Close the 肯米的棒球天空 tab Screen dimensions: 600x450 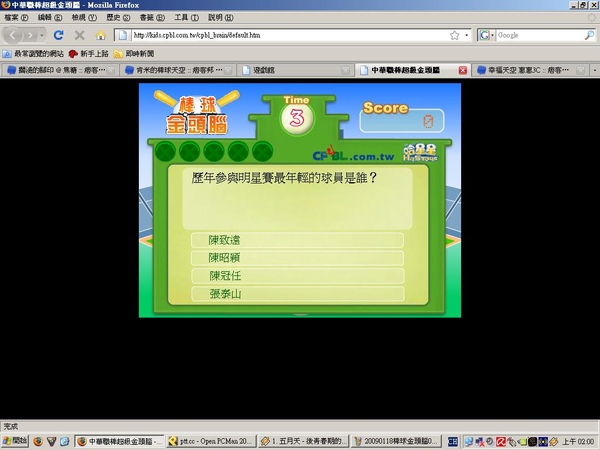228,70
